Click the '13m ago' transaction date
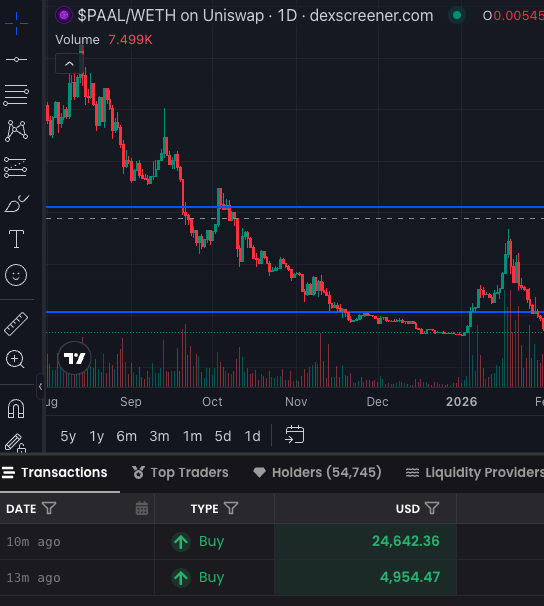The height and width of the screenshot is (606, 544). [x=34, y=578]
